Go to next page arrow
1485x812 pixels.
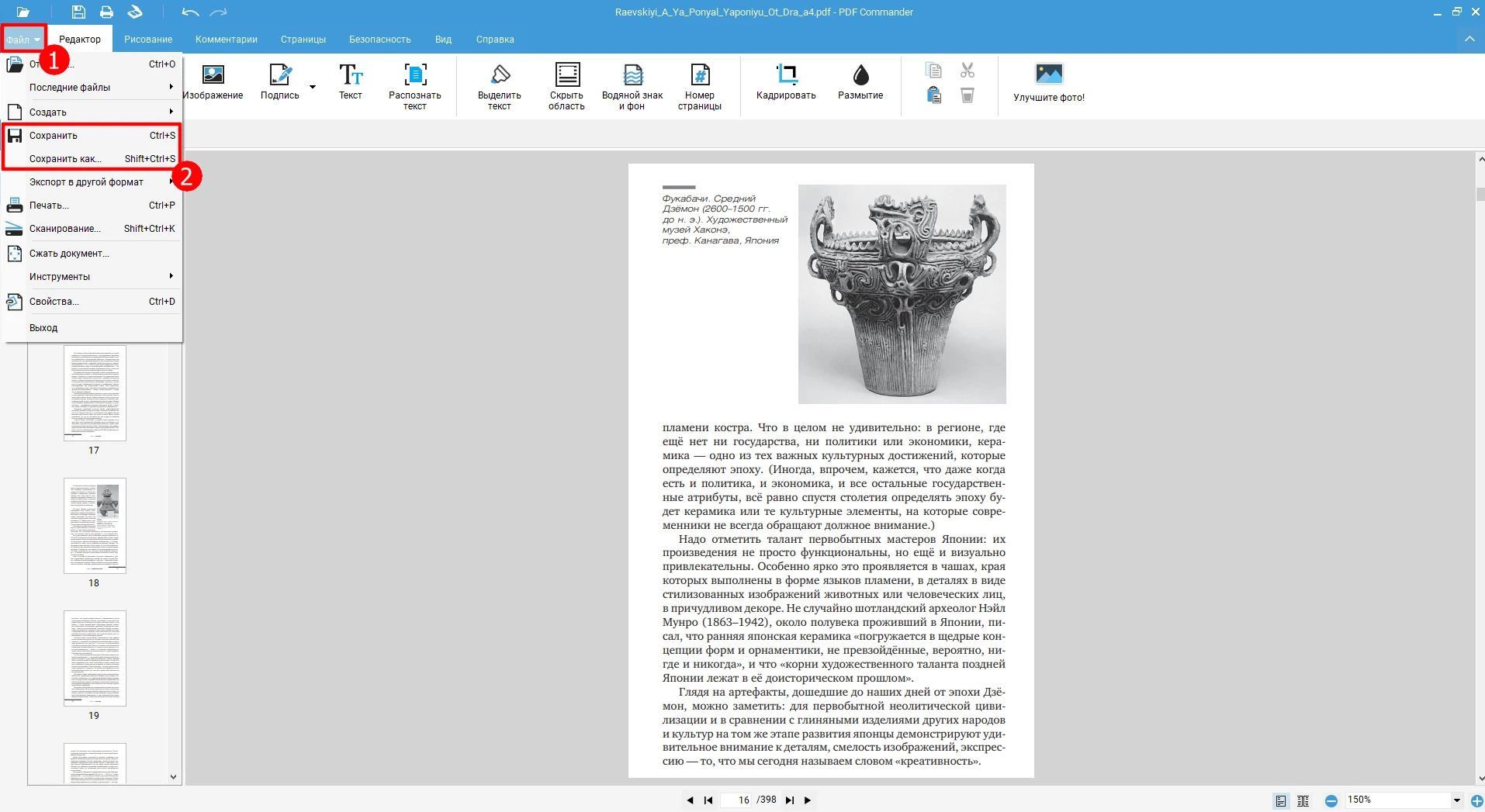click(x=808, y=800)
